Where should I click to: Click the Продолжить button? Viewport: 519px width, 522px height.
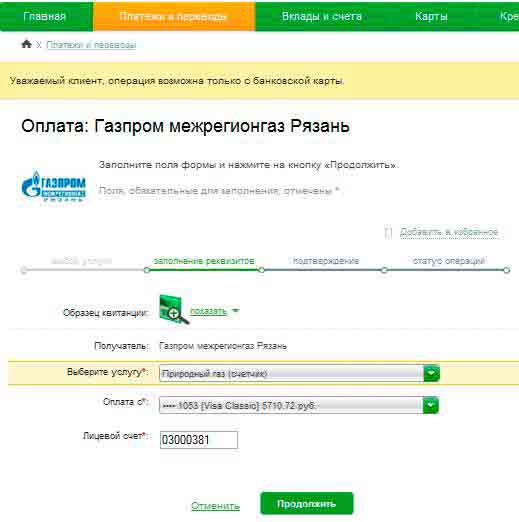[306, 503]
